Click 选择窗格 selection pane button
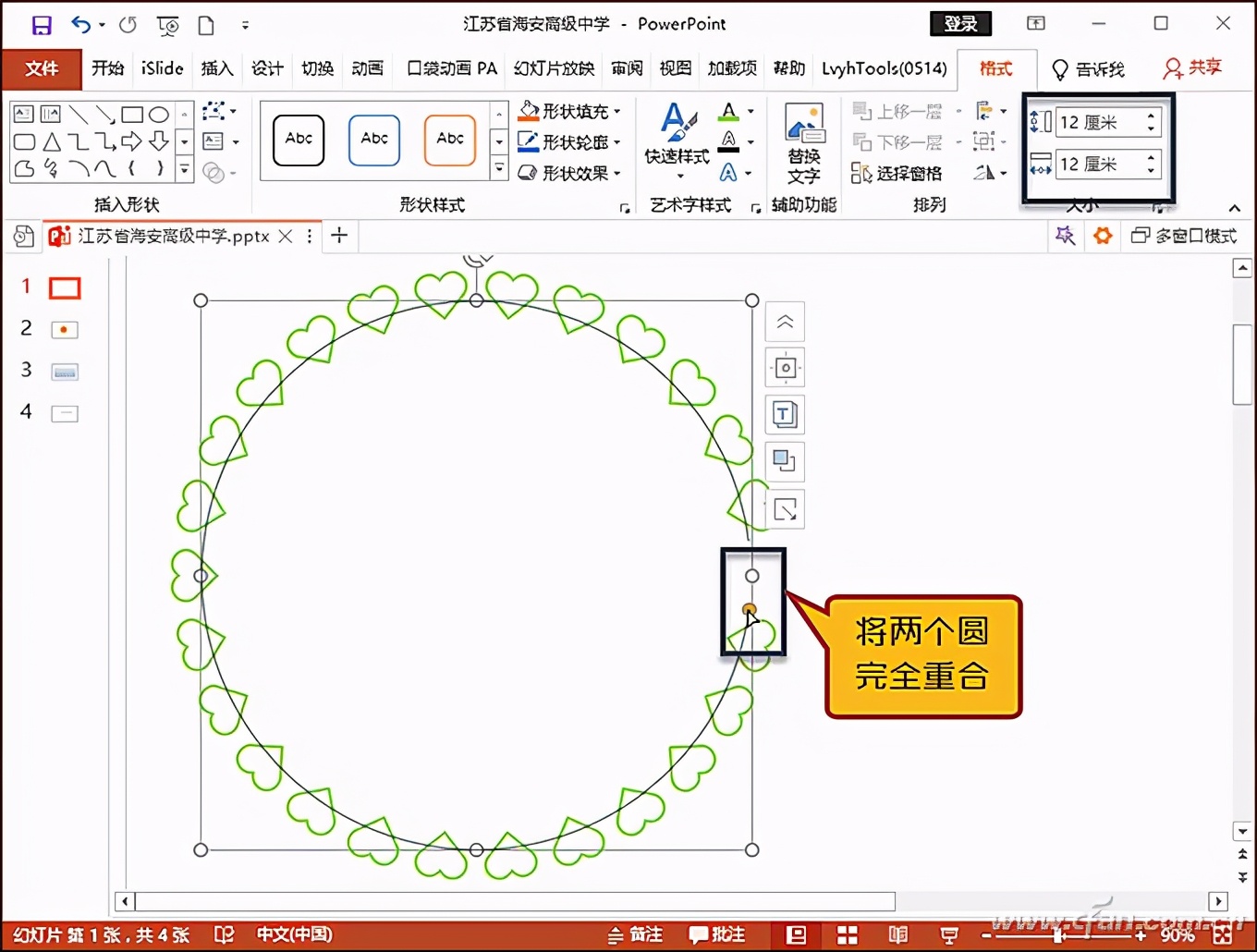Viewport: 1257px width, 952px height. (x=897, y=173)
